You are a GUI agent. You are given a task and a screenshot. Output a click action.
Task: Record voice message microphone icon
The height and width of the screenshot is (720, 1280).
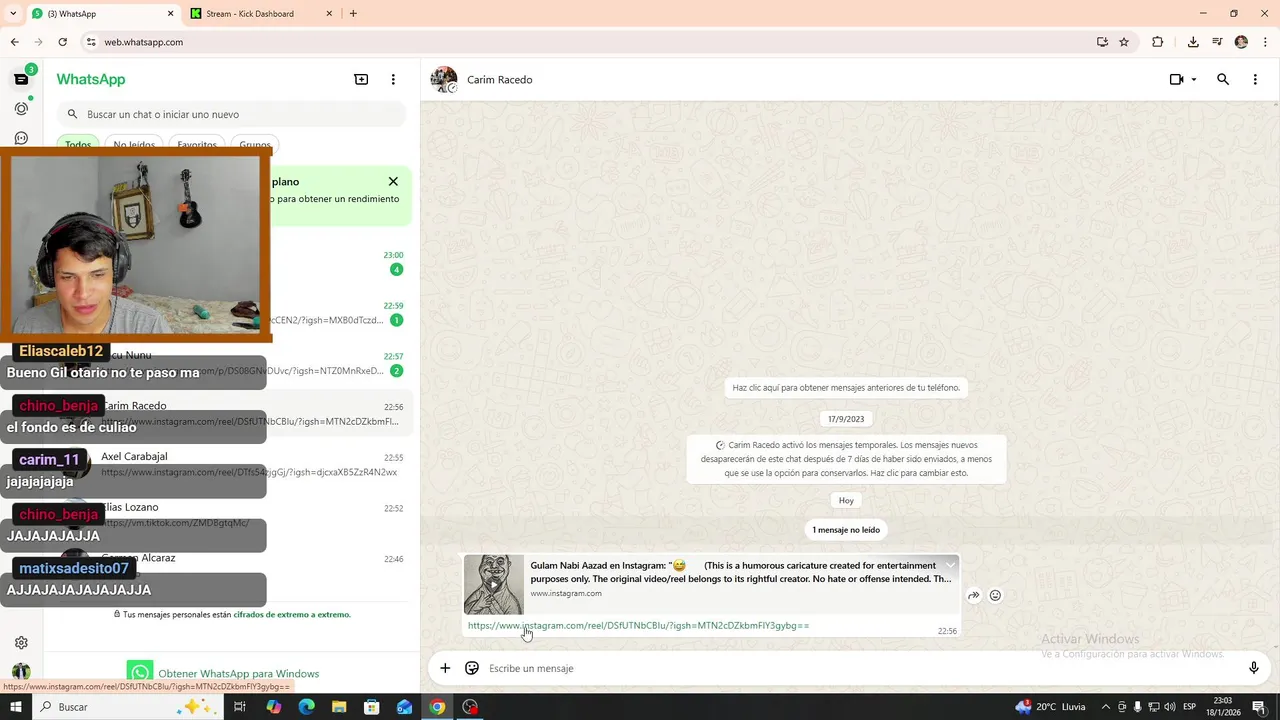pos(1254,668)
